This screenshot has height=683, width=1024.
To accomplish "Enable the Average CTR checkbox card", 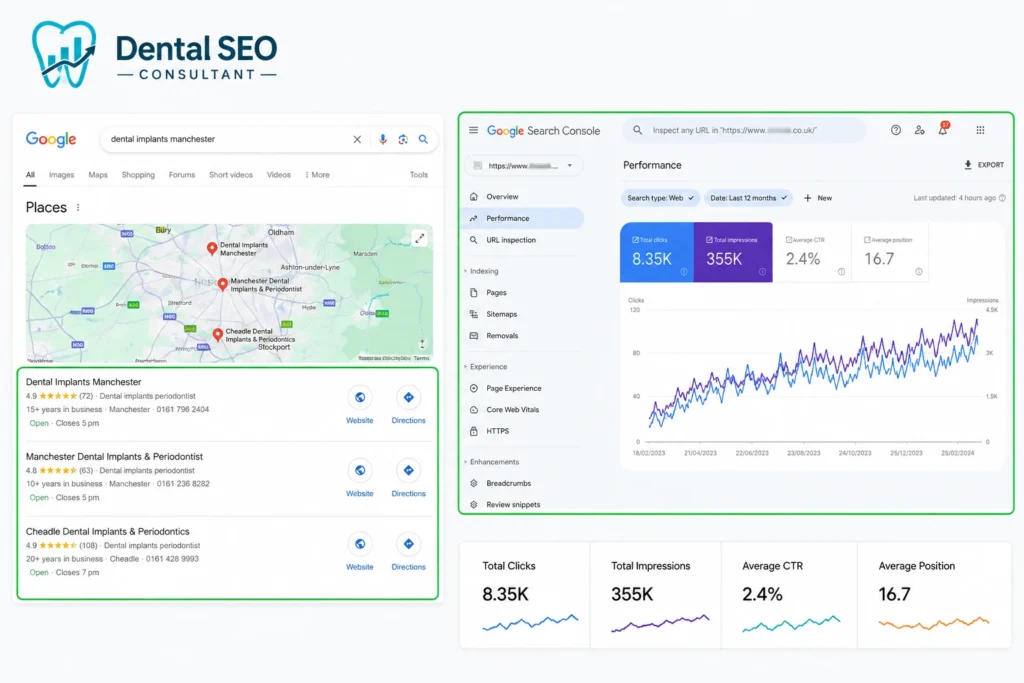I will pyautogui.click(x=812, y=252).
